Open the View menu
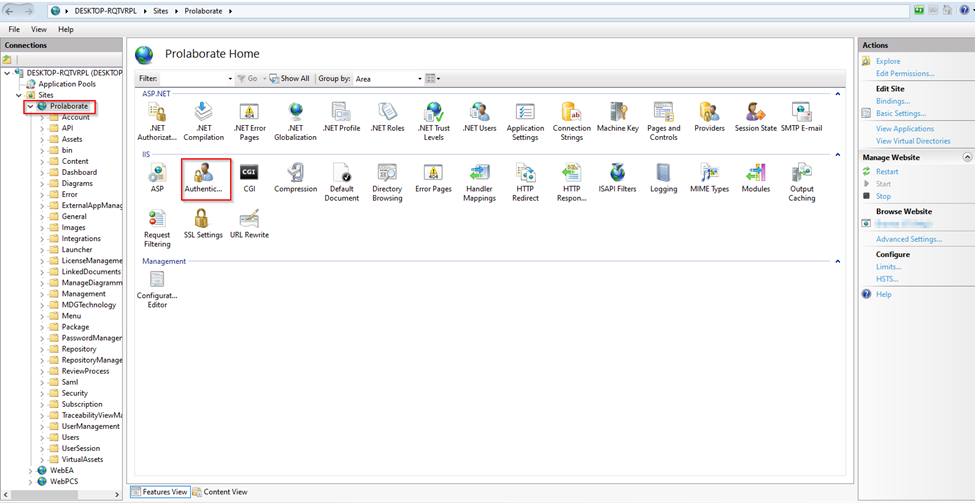Viewport: 975px width, 503px height. point(39,29)
